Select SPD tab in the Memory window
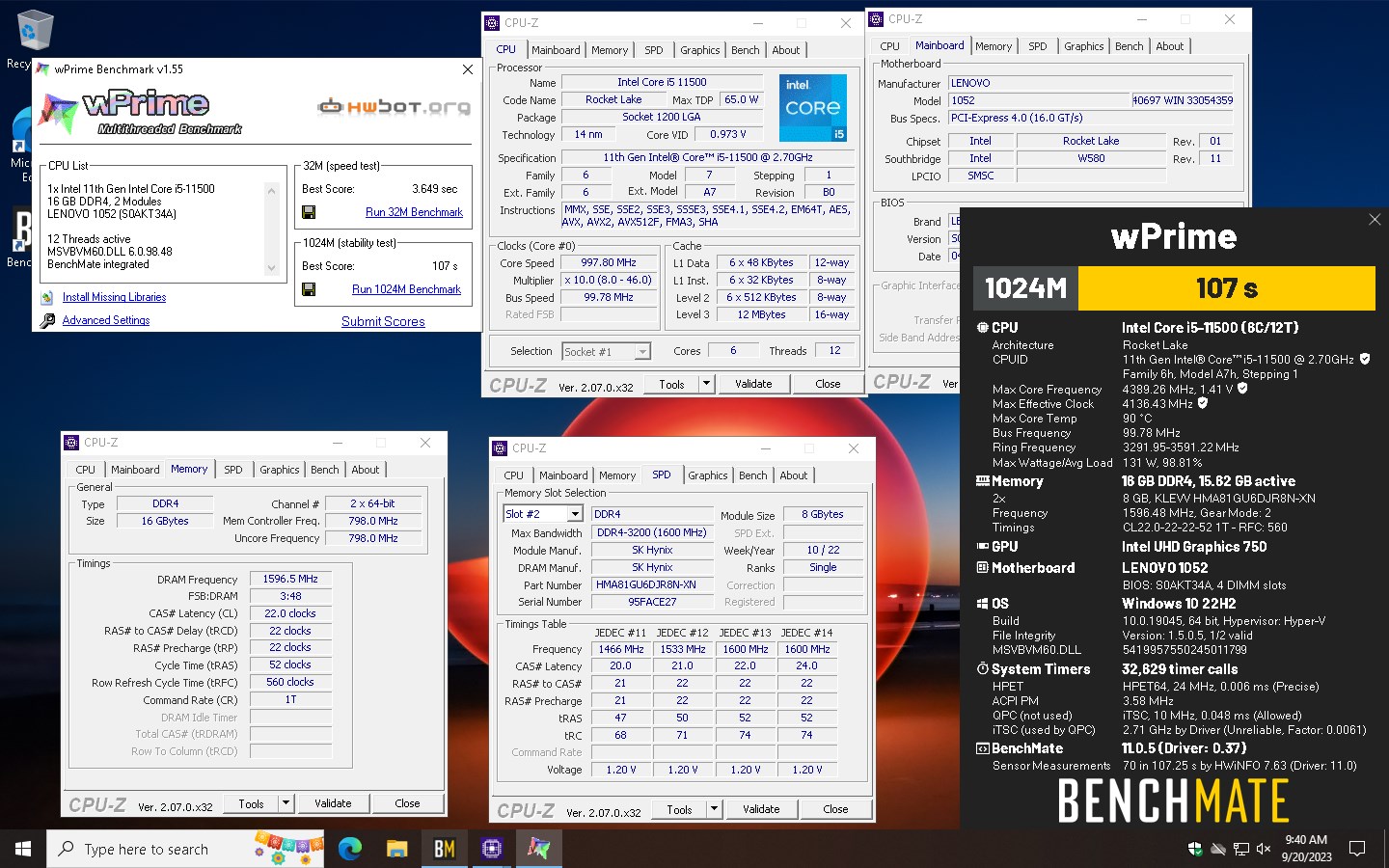This screenshot has width=1389, height=868. coord(233,470)
